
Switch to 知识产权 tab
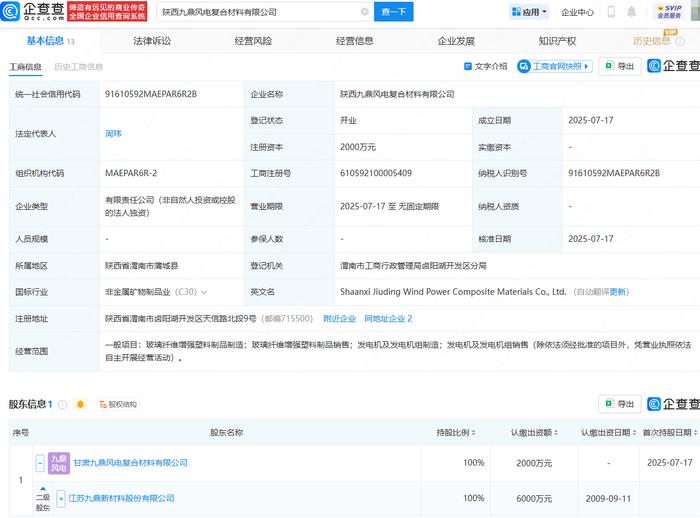coord(557,41)
